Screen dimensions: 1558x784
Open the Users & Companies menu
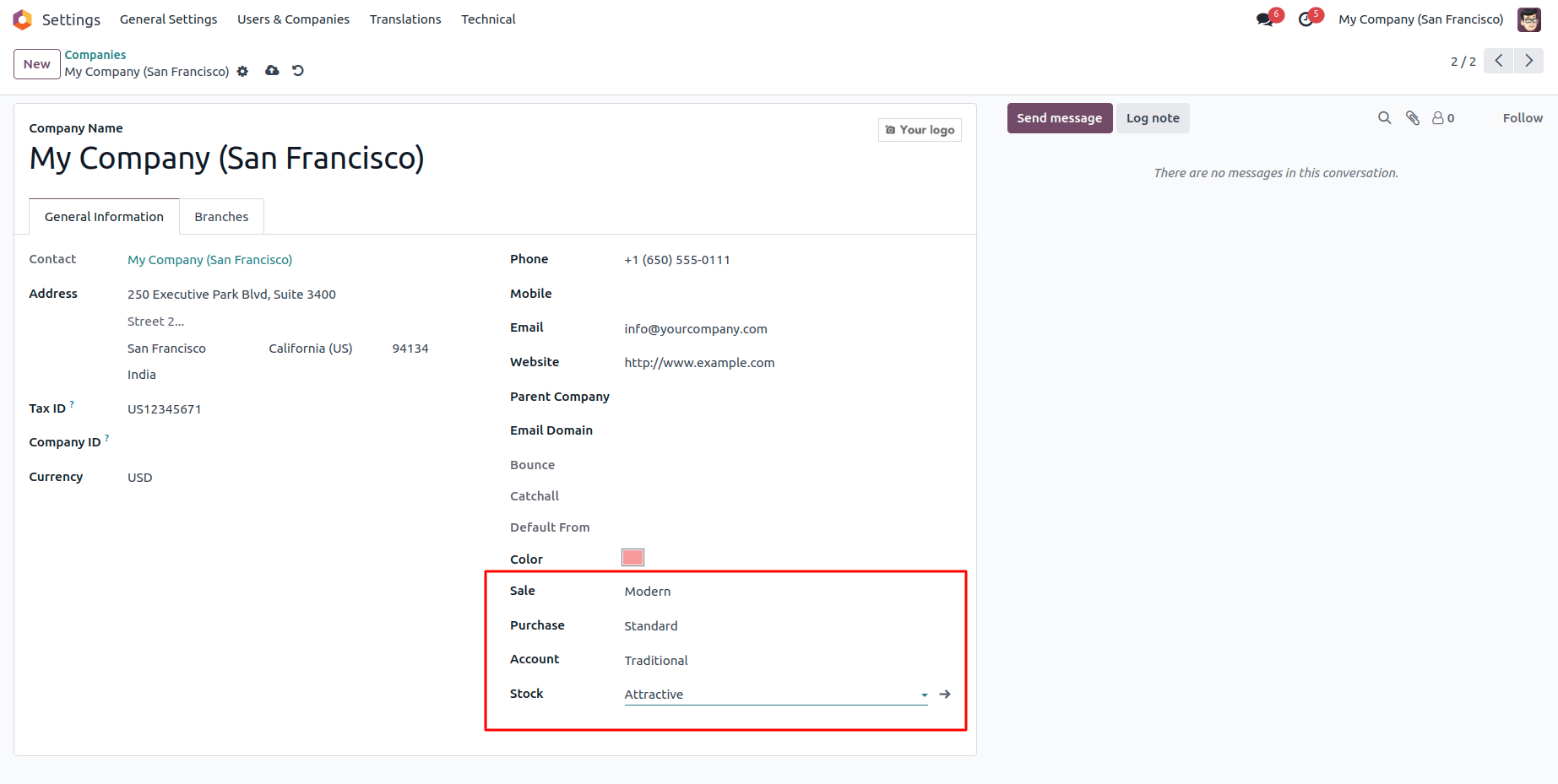(x=293, y=19)
